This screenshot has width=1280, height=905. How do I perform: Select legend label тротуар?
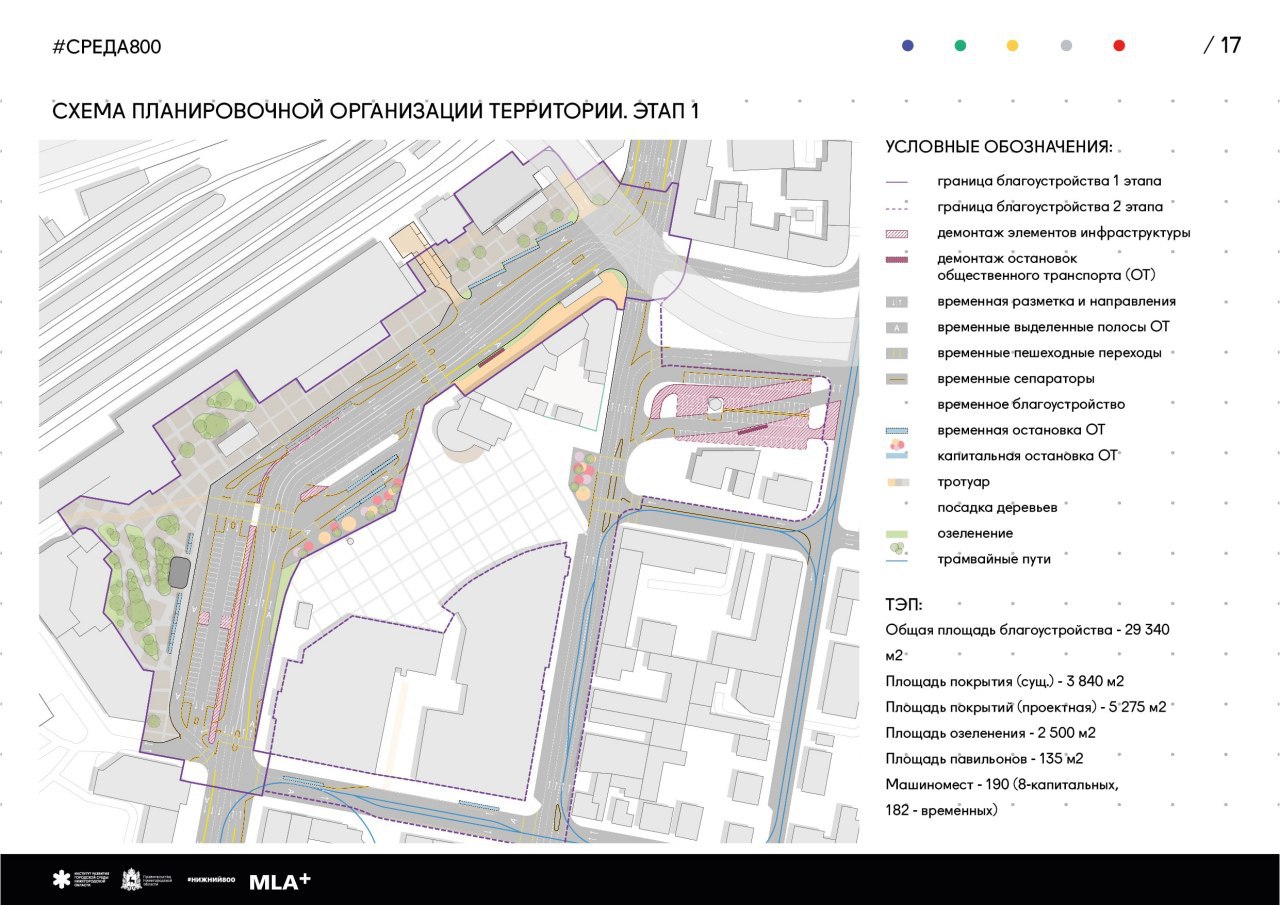point(963,482)
